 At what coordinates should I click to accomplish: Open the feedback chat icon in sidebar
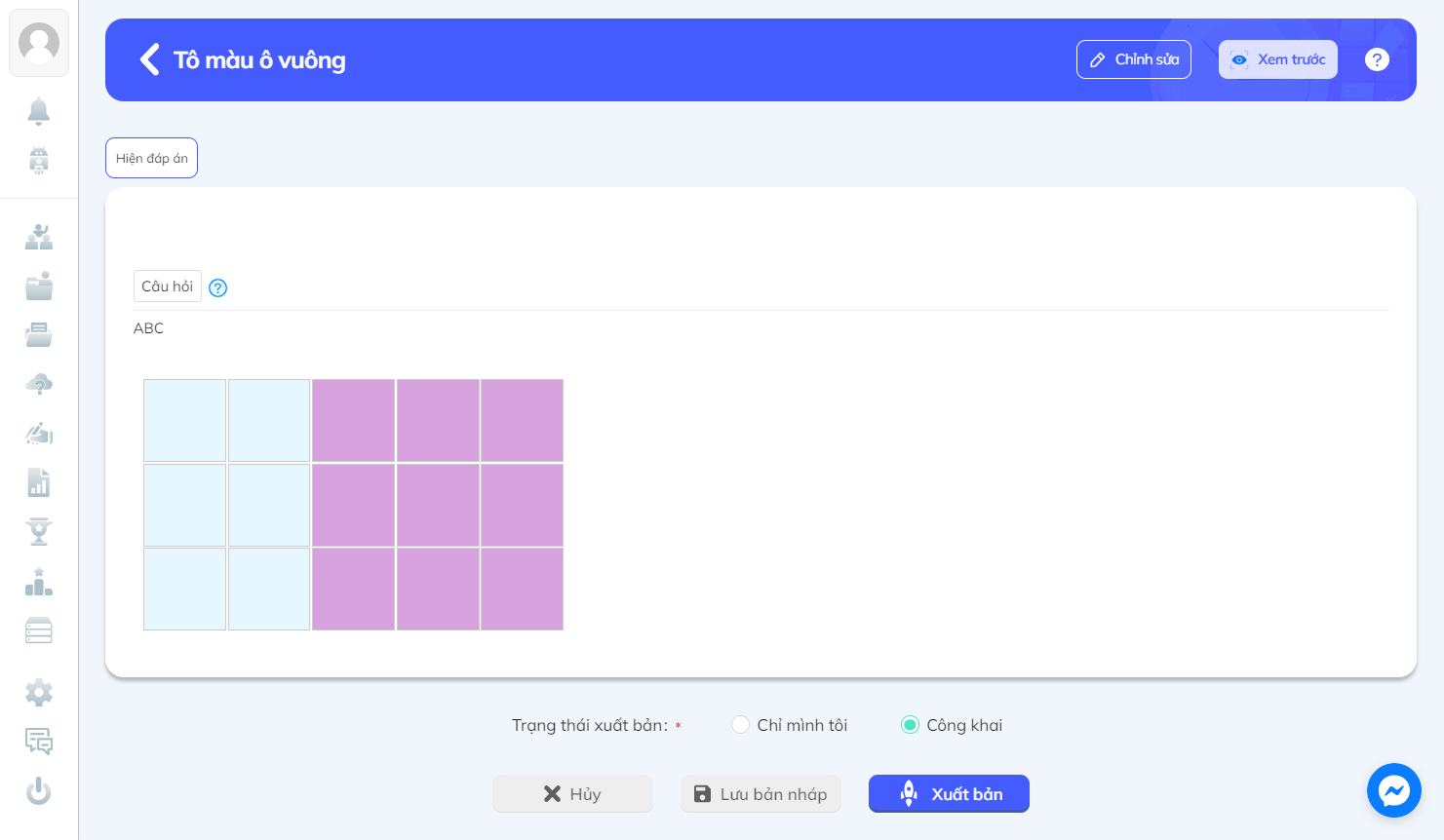[x=39, y=742]
